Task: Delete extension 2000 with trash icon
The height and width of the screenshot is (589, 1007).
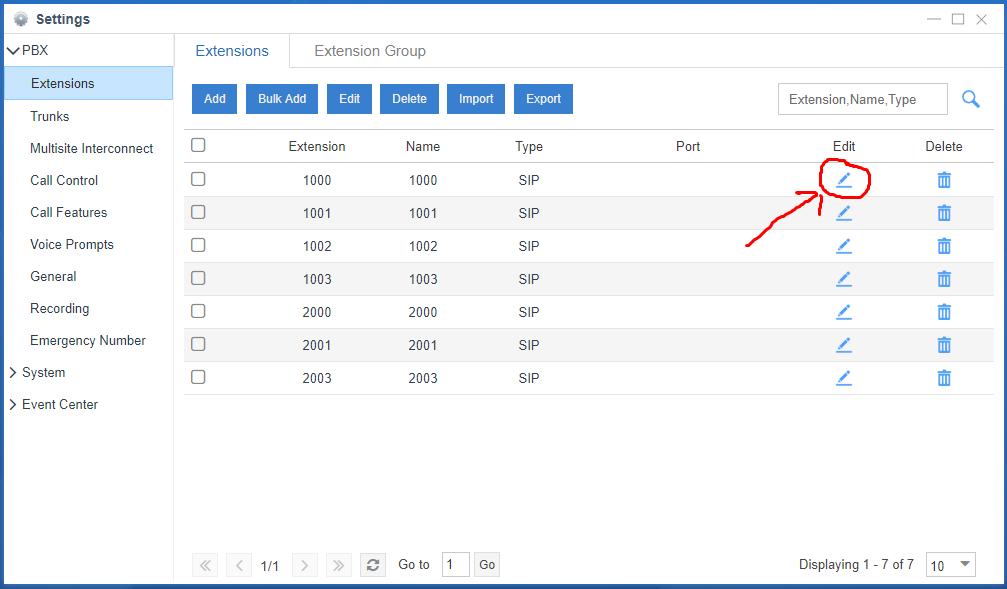Action: [x=944, y=312]
